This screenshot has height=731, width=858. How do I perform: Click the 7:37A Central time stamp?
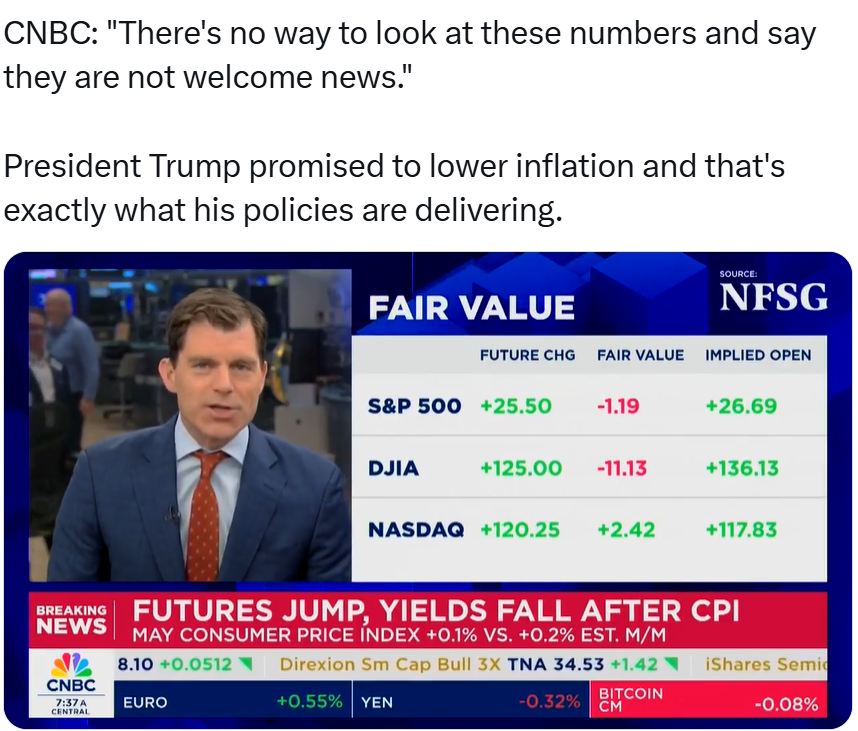pos(71,706)
